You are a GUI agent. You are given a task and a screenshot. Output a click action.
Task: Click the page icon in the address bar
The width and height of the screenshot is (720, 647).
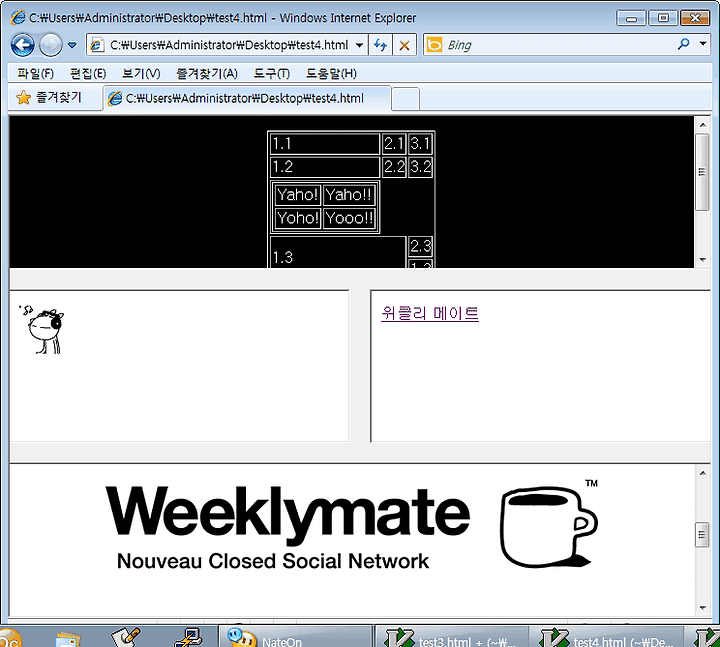(97, 45)
